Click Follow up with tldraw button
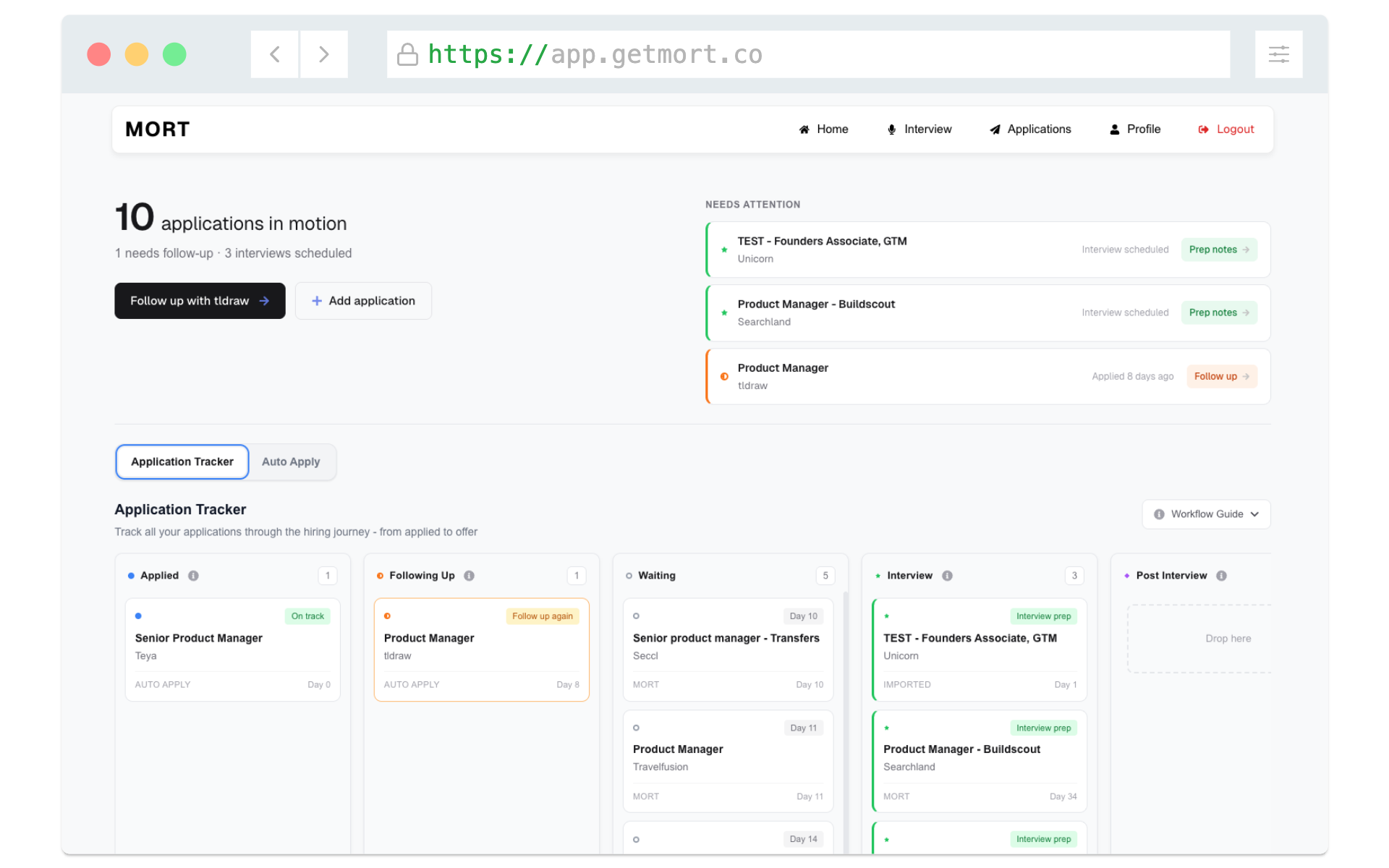 pos(200,301)
